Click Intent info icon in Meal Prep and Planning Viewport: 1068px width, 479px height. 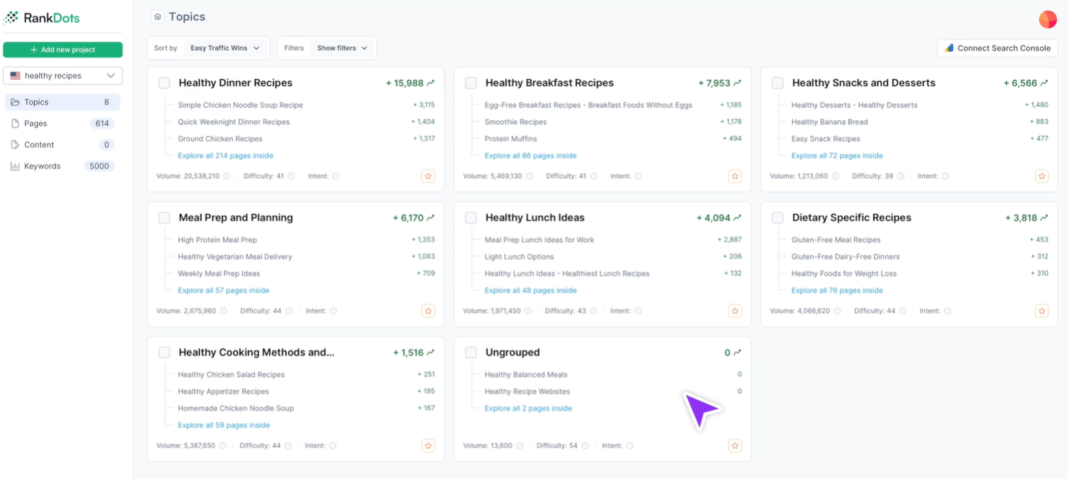[334, 311]
